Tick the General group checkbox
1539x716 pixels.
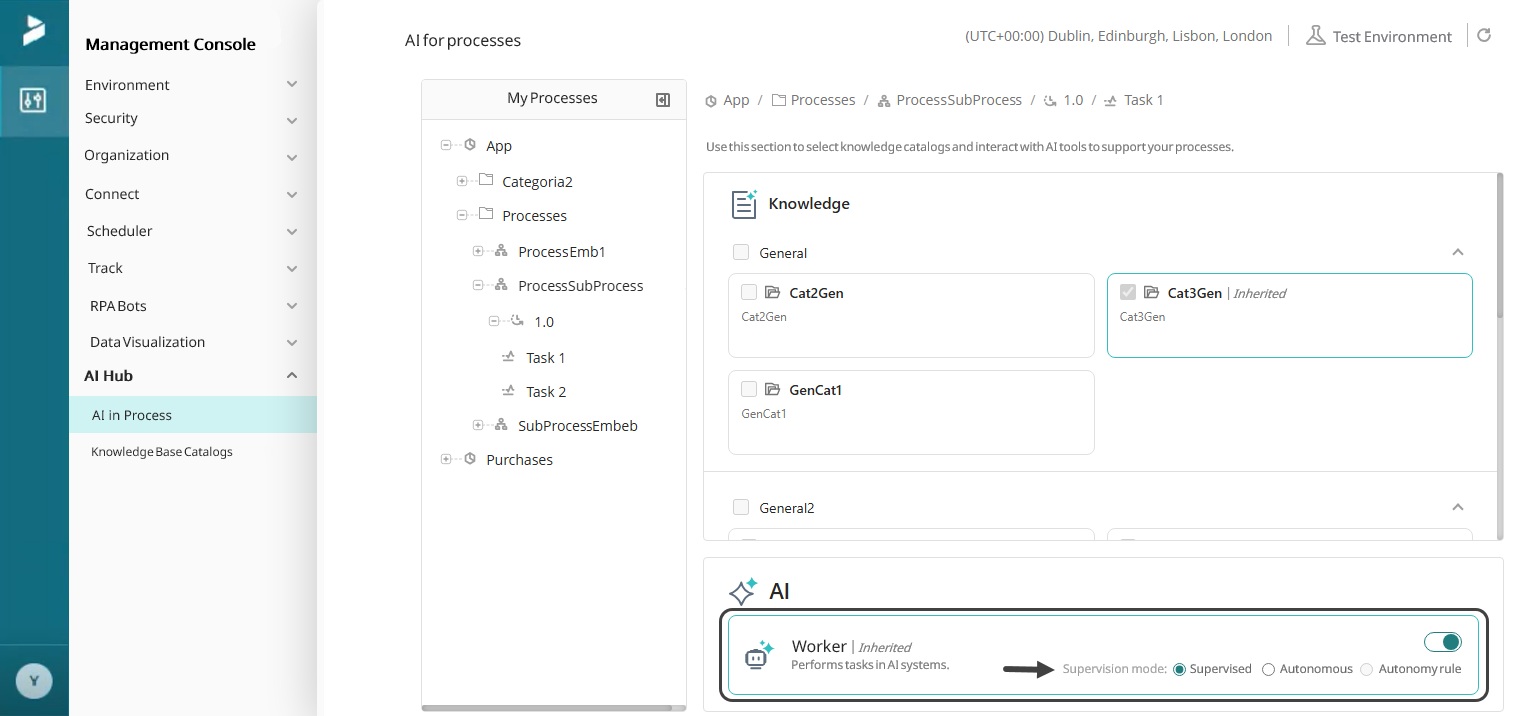[741, 253]
